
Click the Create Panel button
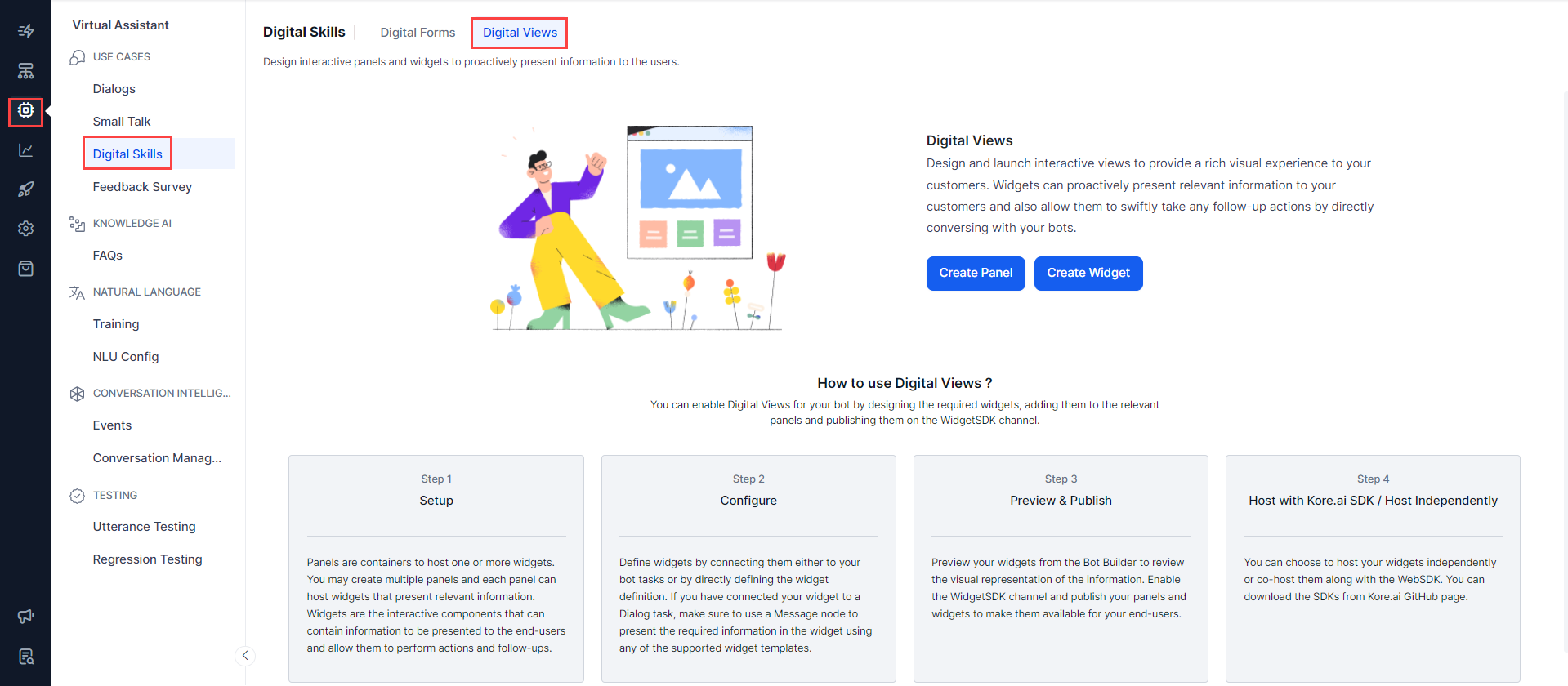pos(975,273)
